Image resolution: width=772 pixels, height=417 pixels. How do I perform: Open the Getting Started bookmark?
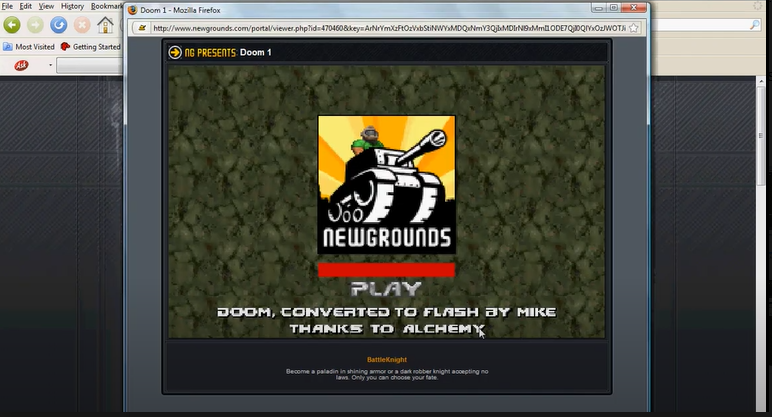coord(91,47)
